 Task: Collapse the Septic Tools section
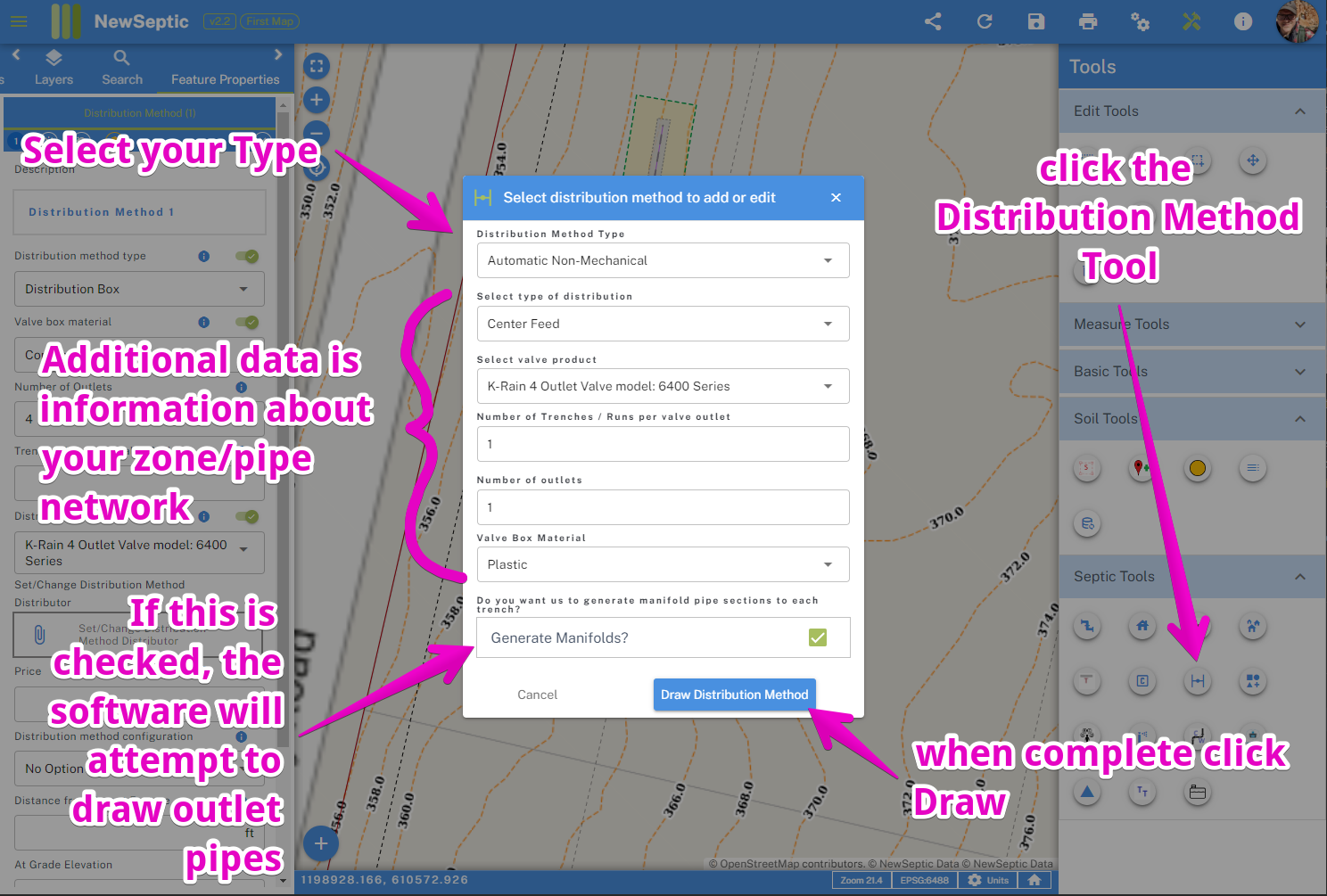coord(1300,576)
